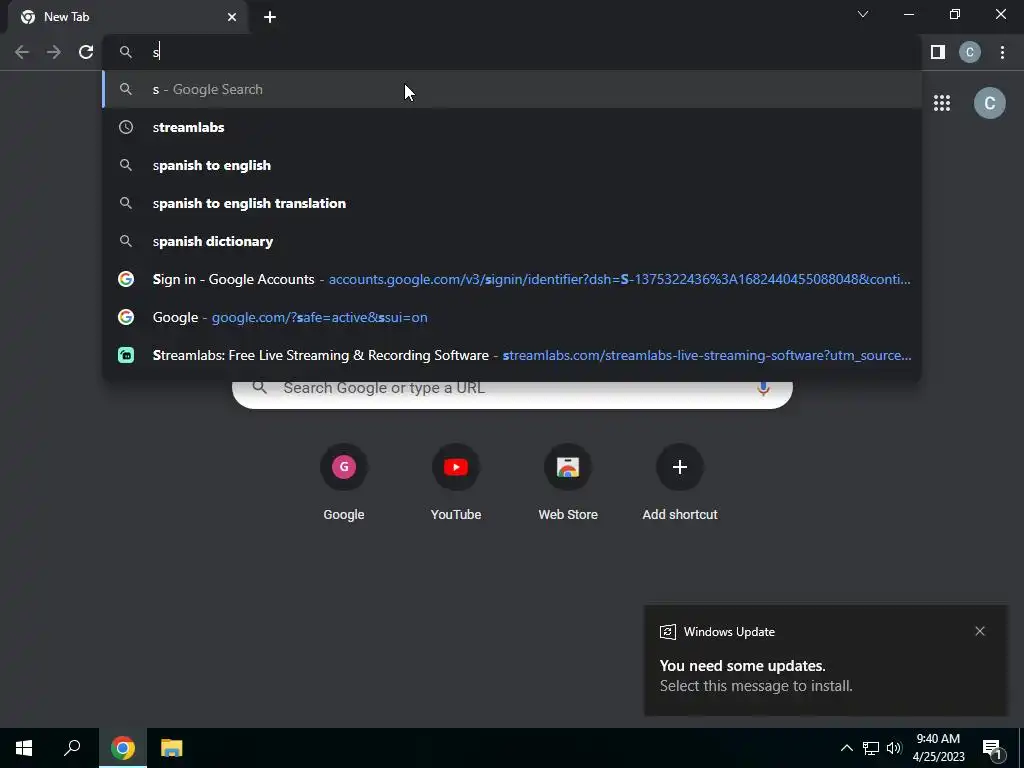Open the Windows Start menu

(x=24, y=748)
